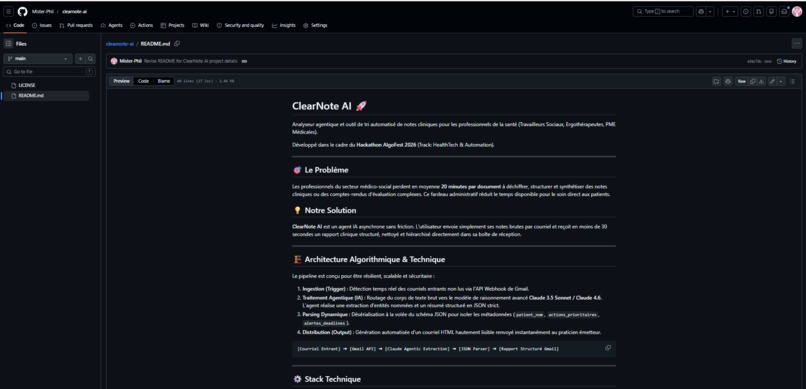Click the 'Notre Solution' heading
The width and height of the screenshot is (806, 389).
[x=324, y=210]
